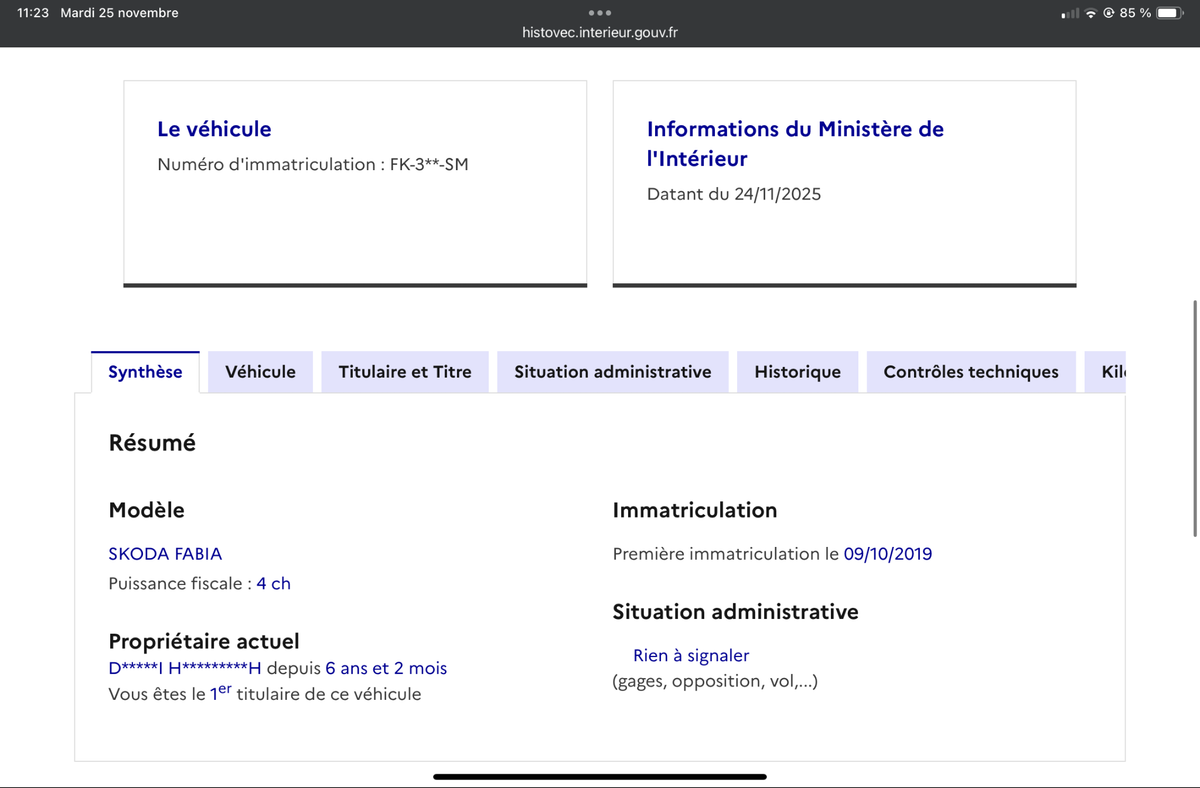Click the Informations du Ministère de l'Intérieur heading

pyautogui.click(x=795, y=143)
